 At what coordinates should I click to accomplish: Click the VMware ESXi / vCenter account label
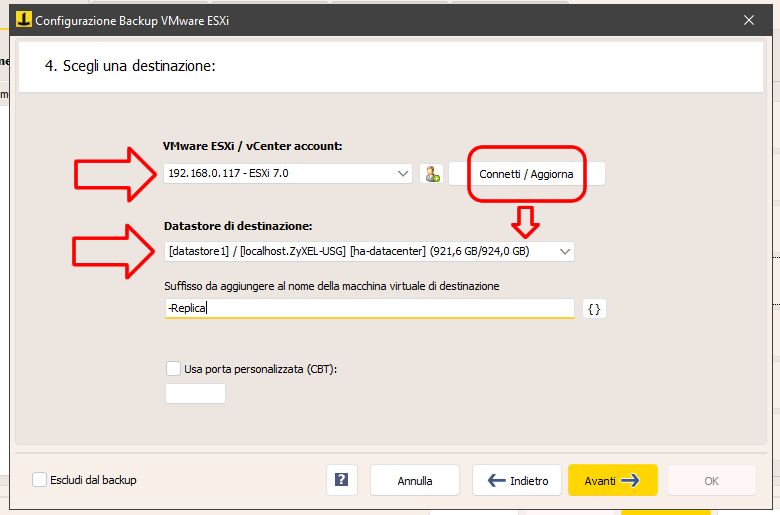point(253,146)
